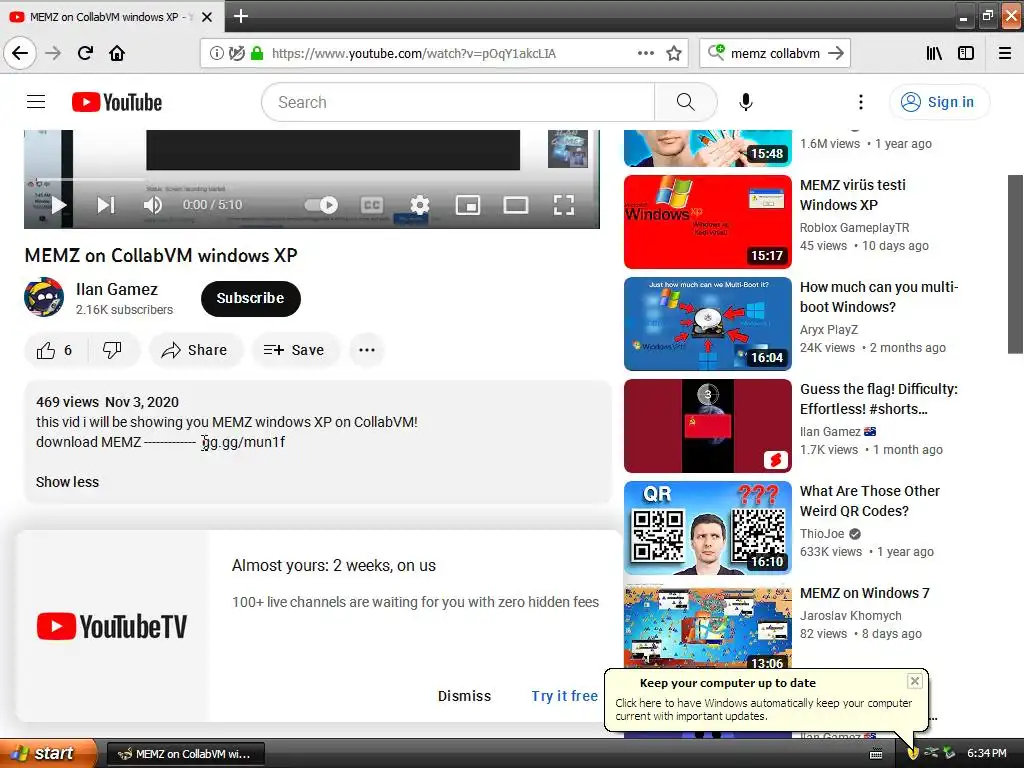The height and width of the screenshot is (768, 1024).
Task: Open the player settings gear
Action: coord(419,205)
